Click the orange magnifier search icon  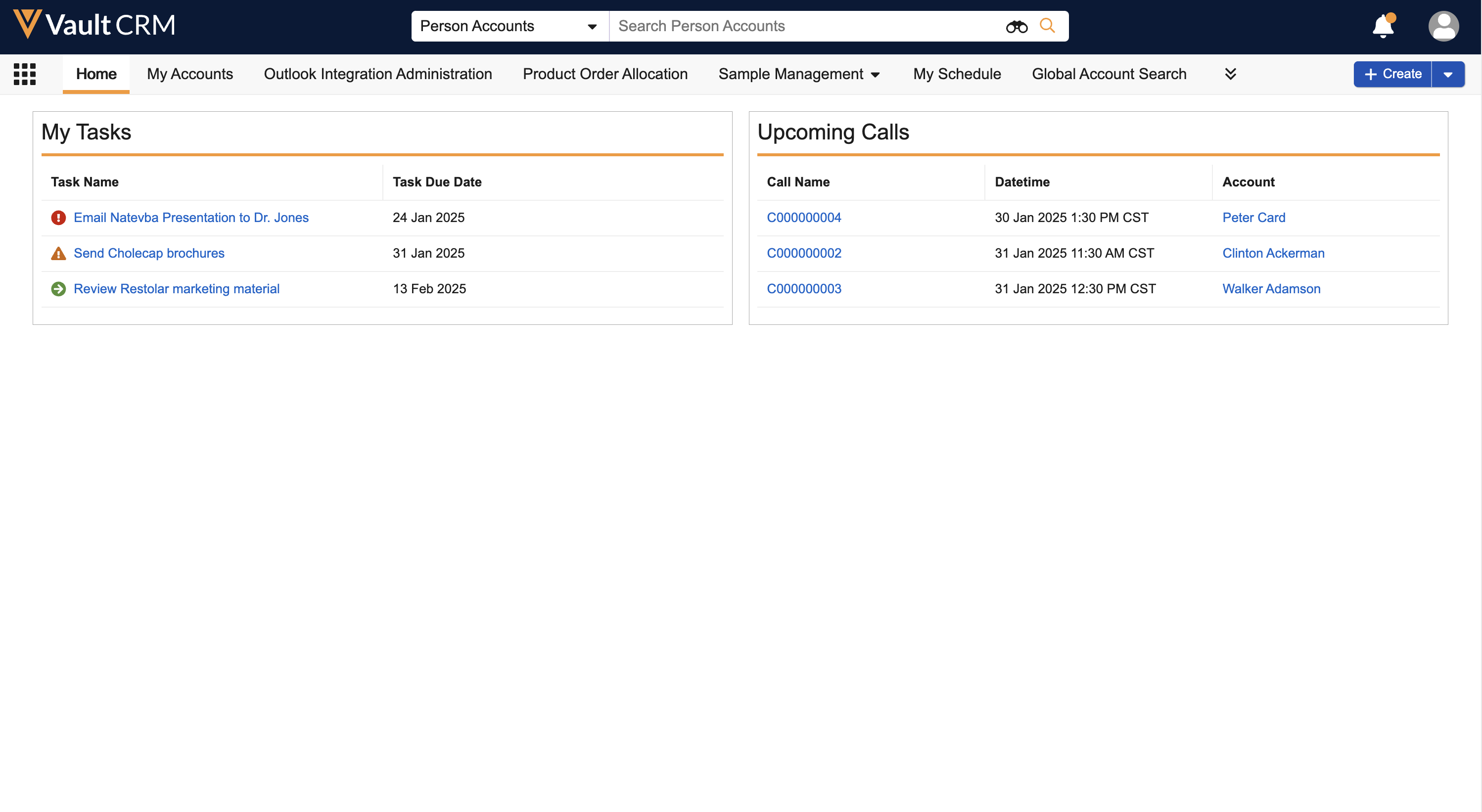coord(1047,26)
